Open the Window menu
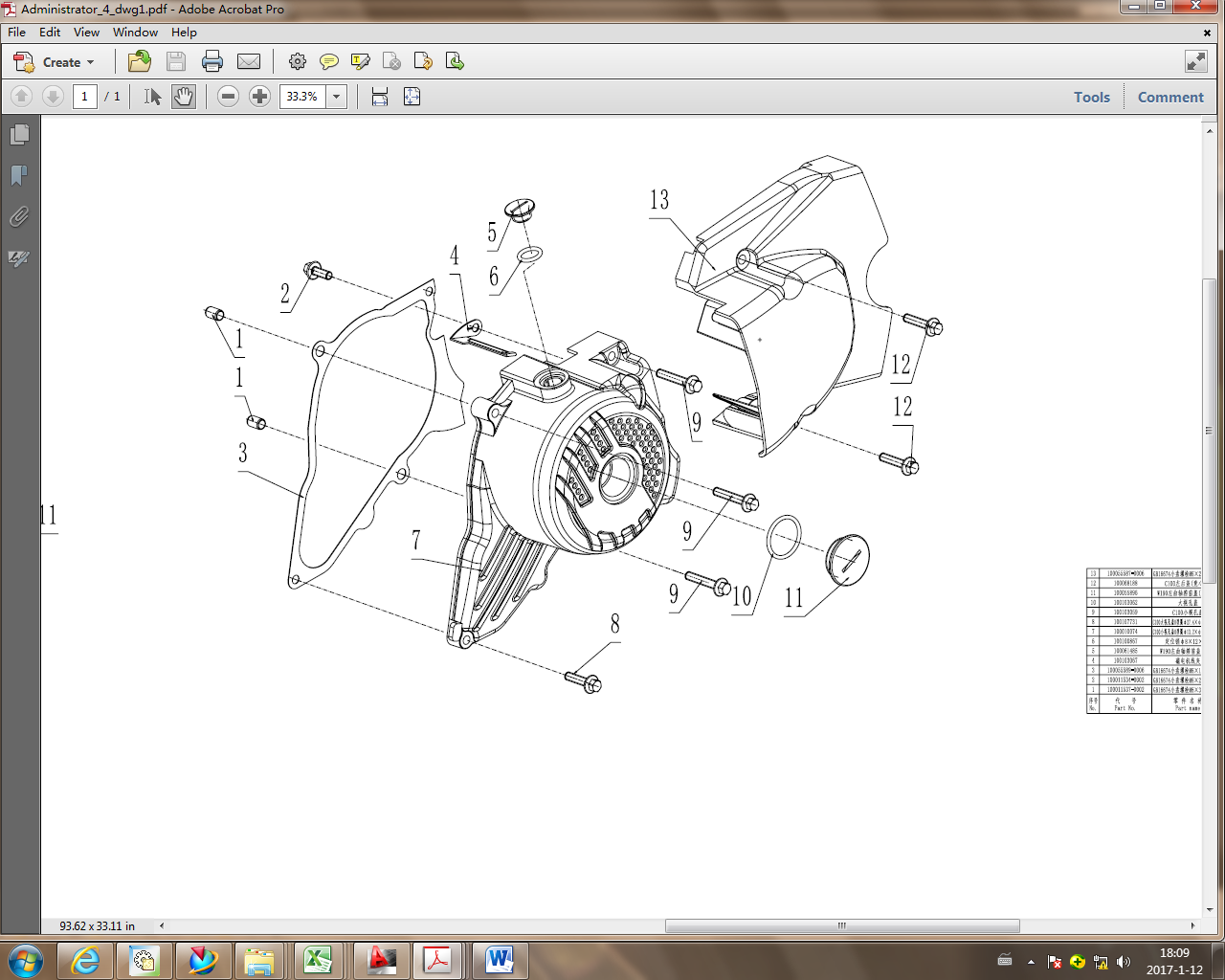 point(135,32)
